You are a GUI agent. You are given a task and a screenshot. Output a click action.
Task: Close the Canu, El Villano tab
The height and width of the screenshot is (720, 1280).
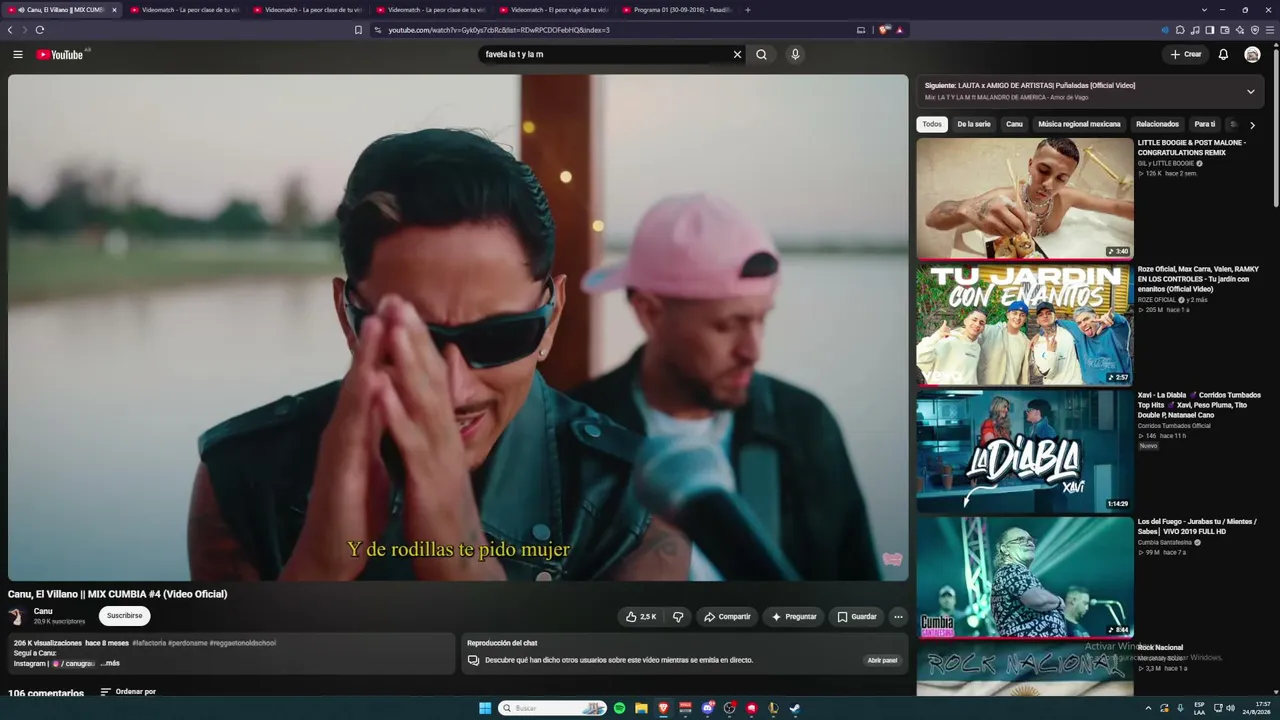(x=114, y=10)
